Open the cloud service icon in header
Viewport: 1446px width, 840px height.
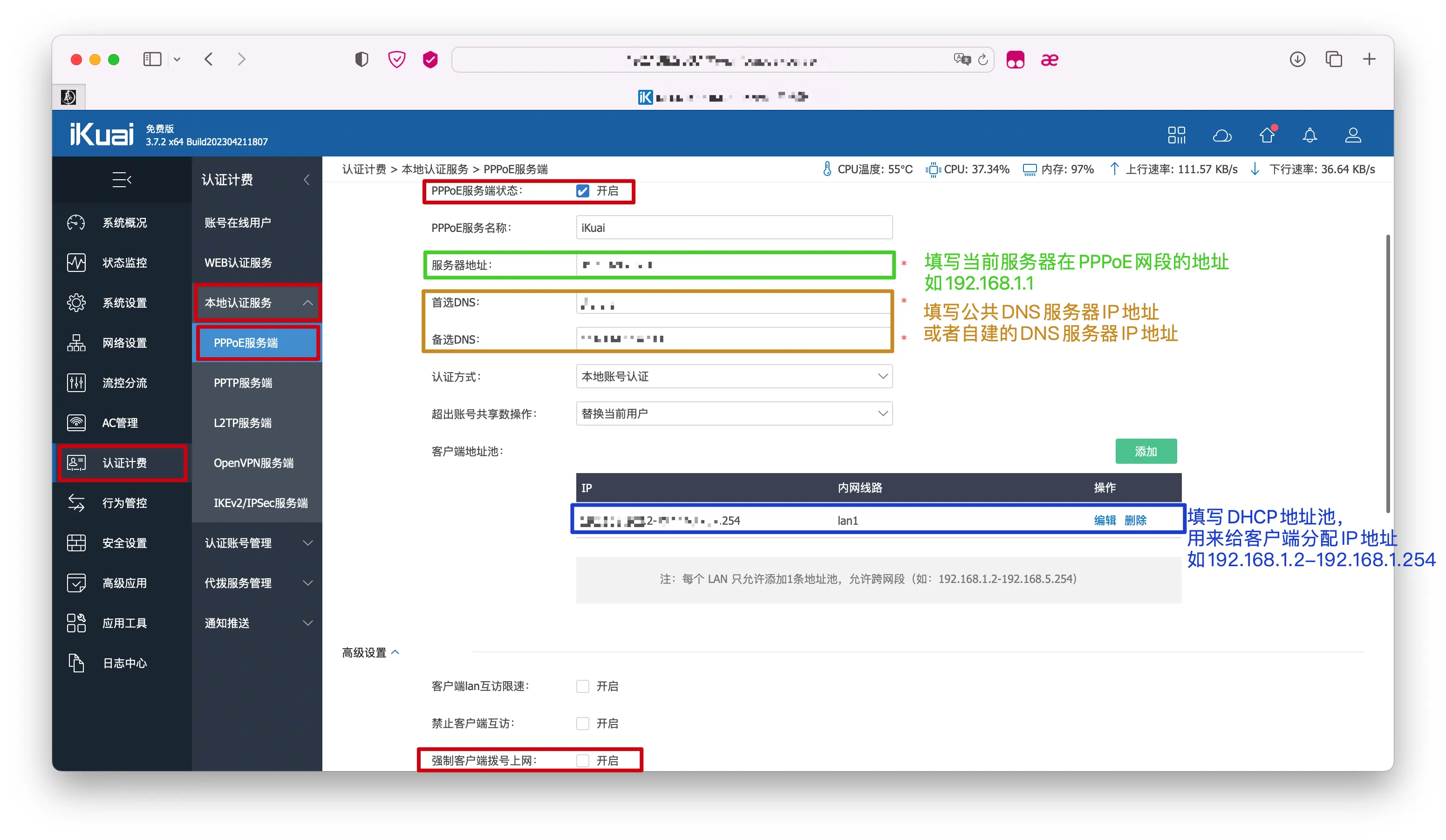click(x=1221, y=135)
